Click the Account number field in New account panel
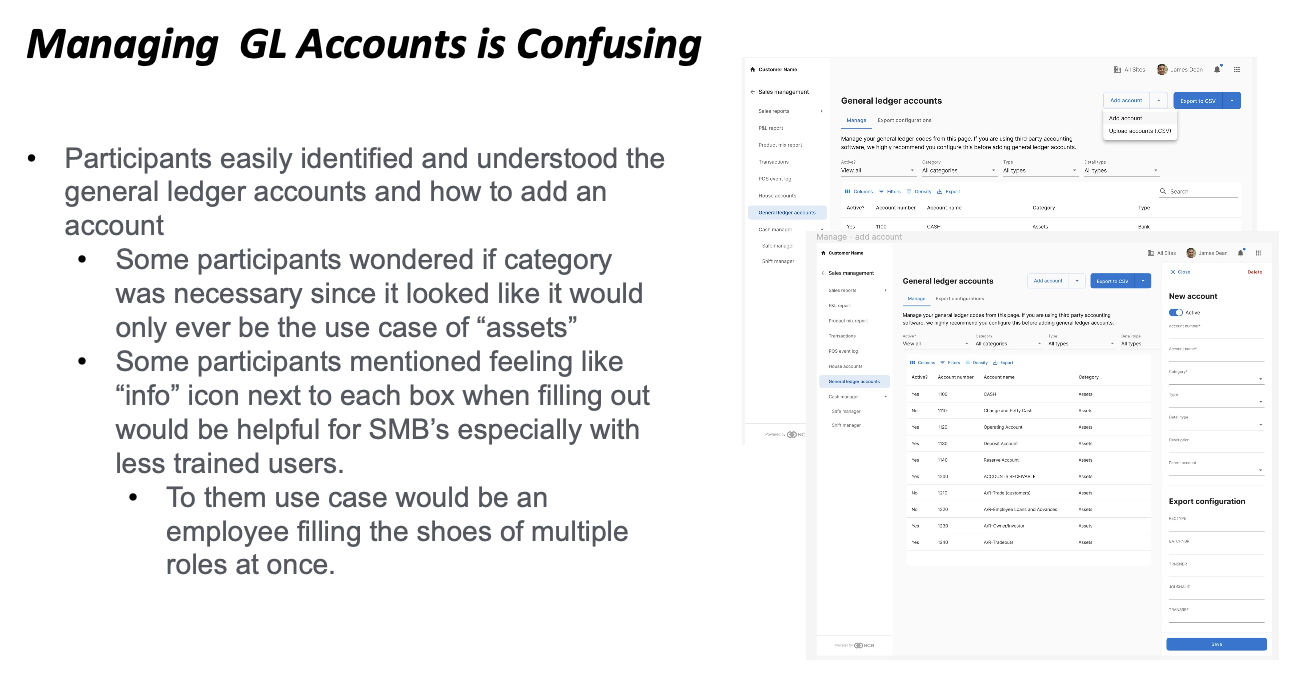The image size is (1310, 692). click(1217, 333)
